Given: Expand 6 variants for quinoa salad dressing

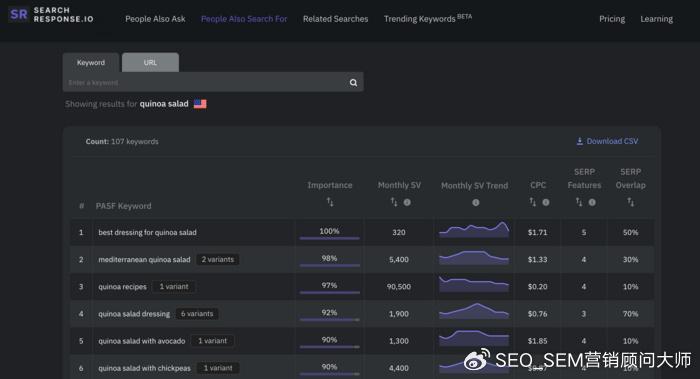Looking at the screenshot, I should [x=197, y=314].
